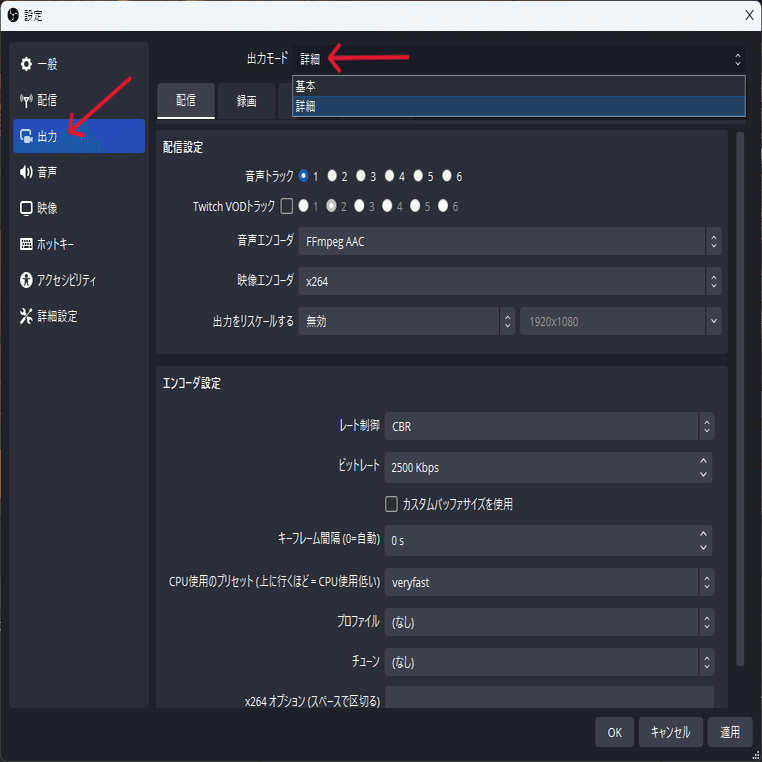Switch to the 録画 tab
The height and width of the screenshot is (762, 762).
click(246, 101)
